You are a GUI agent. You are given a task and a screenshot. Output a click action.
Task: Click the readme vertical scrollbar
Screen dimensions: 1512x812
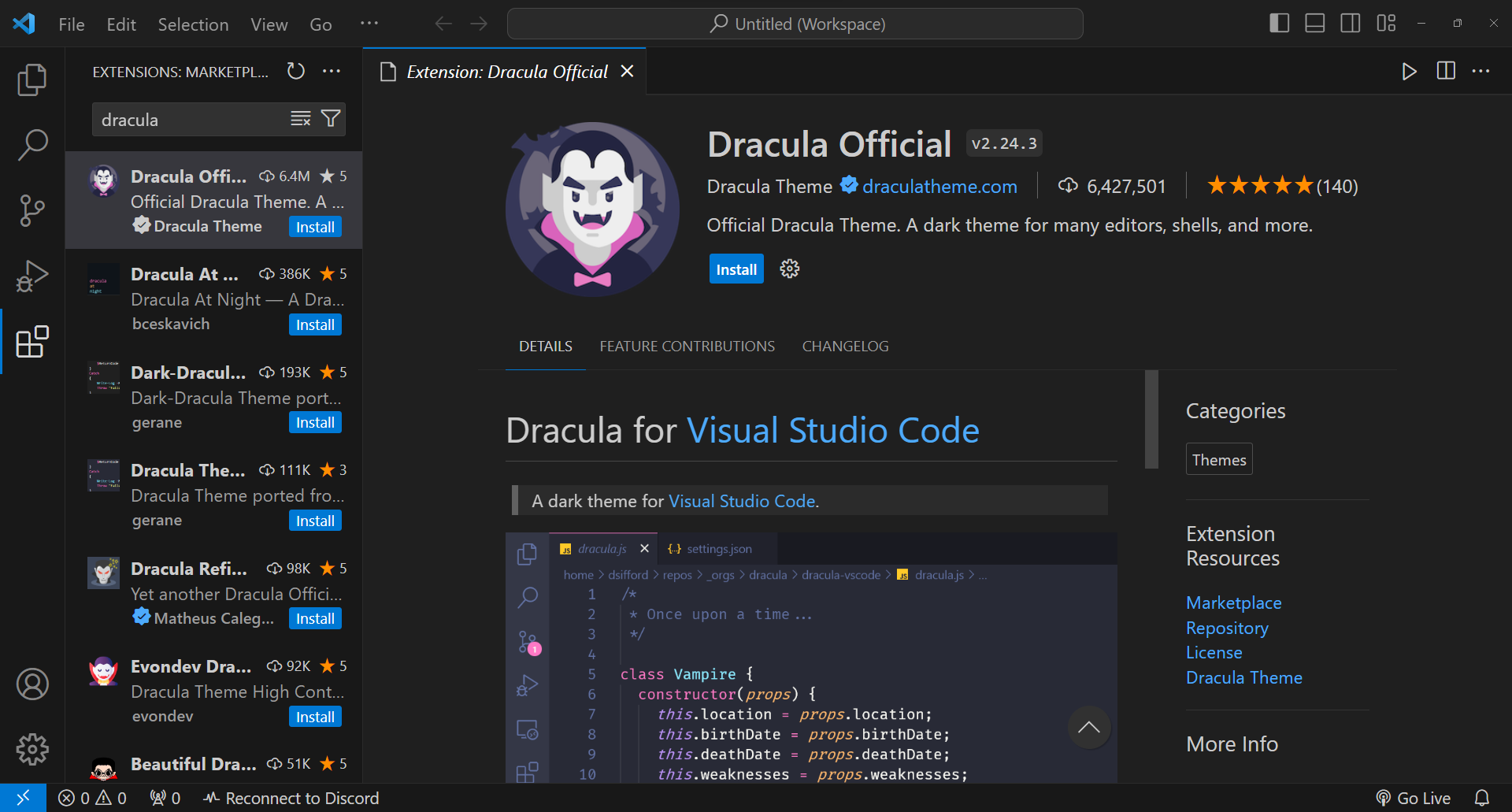[x=1151, y=419]
